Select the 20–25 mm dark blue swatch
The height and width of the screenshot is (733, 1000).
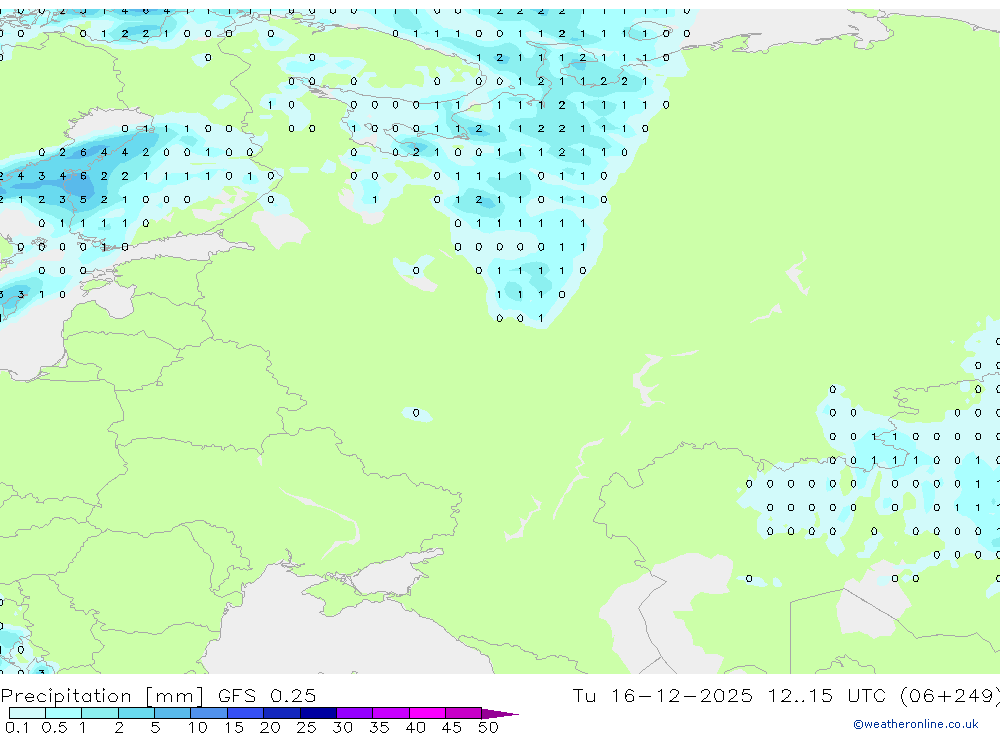pyautogui.click(x=281, y=713)
